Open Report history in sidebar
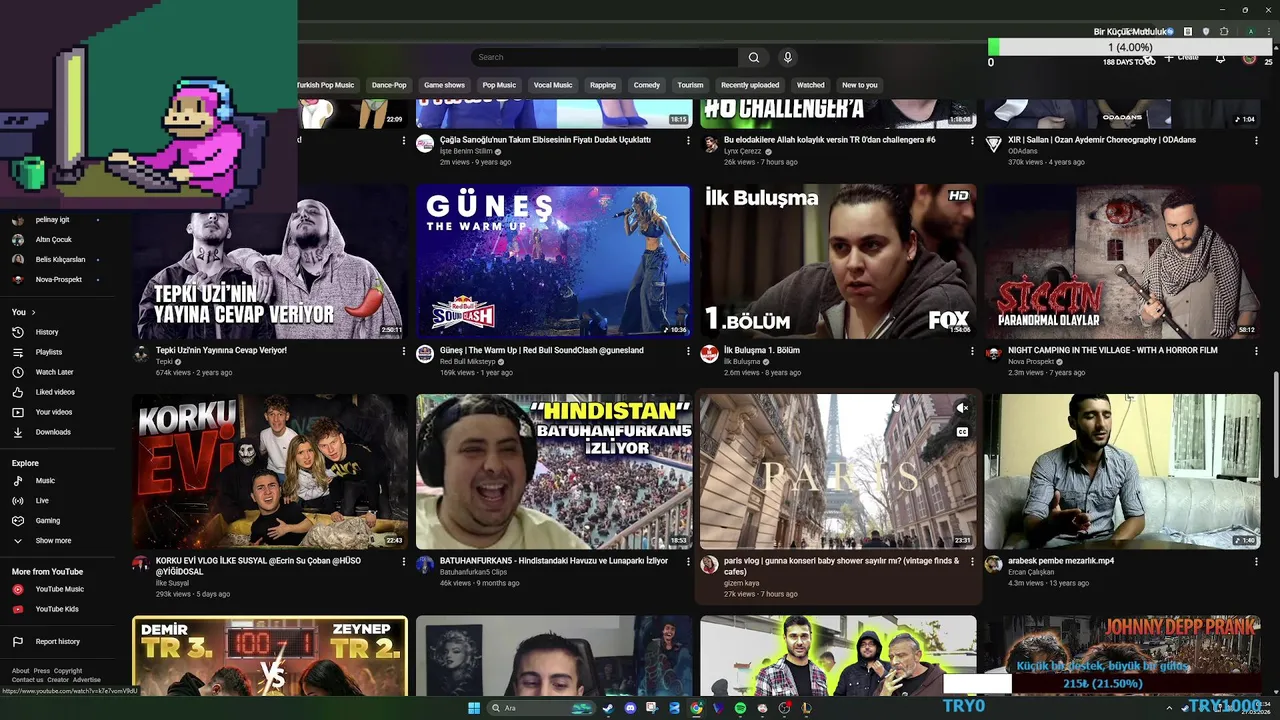The height and width of the screenshot is (720, 1280). click(57, 642)
